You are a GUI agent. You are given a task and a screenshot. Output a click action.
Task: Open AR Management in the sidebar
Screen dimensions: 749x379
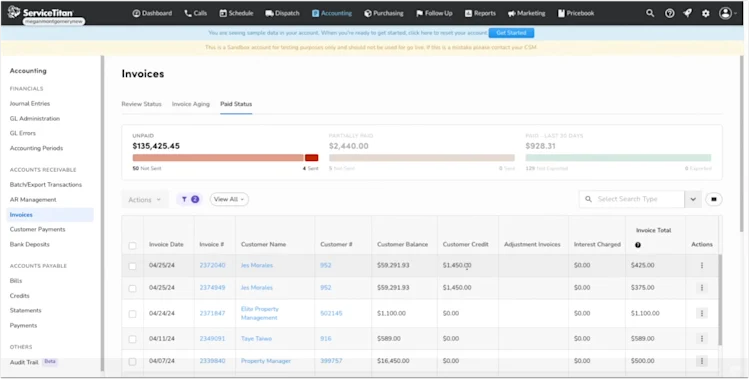click(x=33, y=200)
